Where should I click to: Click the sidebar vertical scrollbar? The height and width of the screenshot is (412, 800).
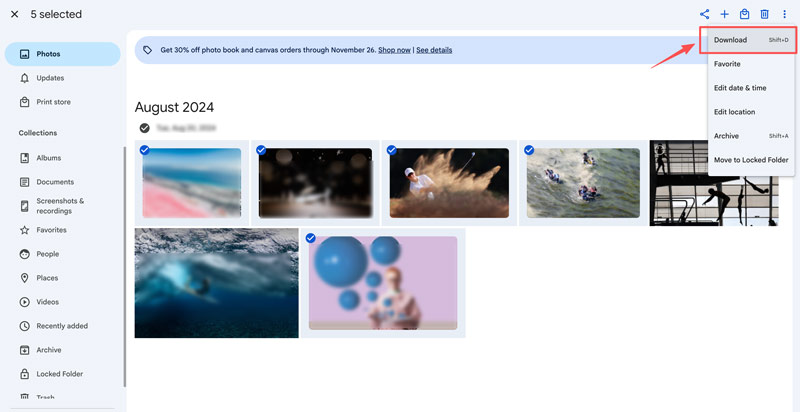click(x=124, y=267)
